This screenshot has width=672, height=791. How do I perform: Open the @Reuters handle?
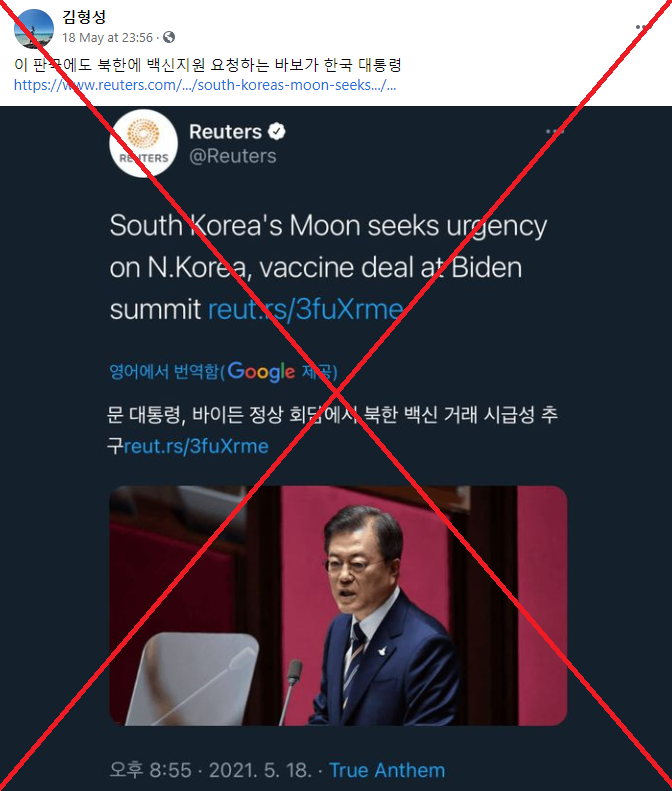coord(233,156)
